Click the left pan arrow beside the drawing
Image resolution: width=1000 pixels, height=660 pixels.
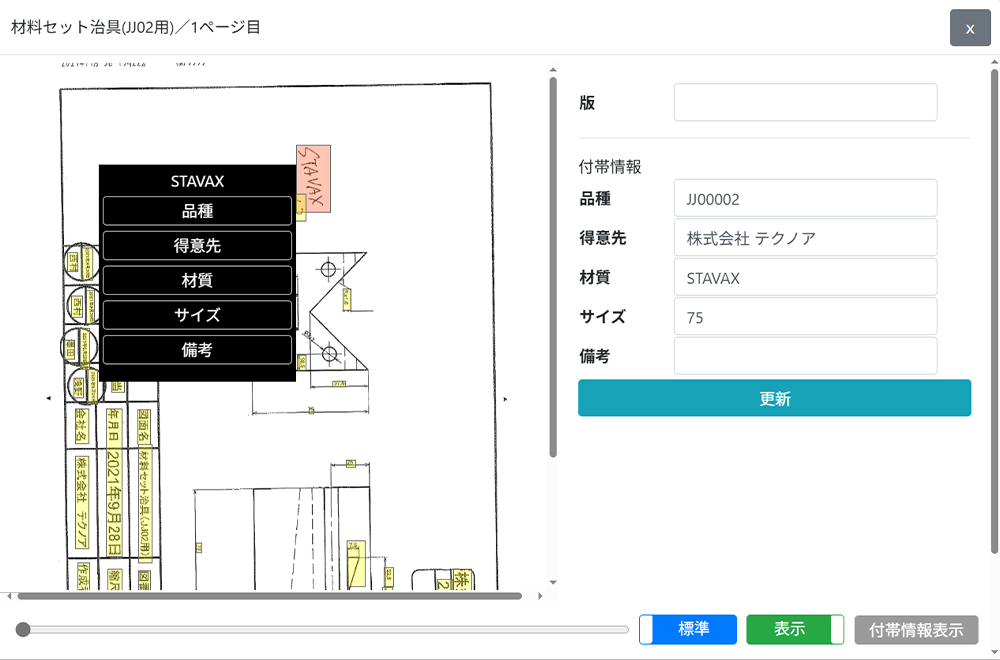[49, 398]
